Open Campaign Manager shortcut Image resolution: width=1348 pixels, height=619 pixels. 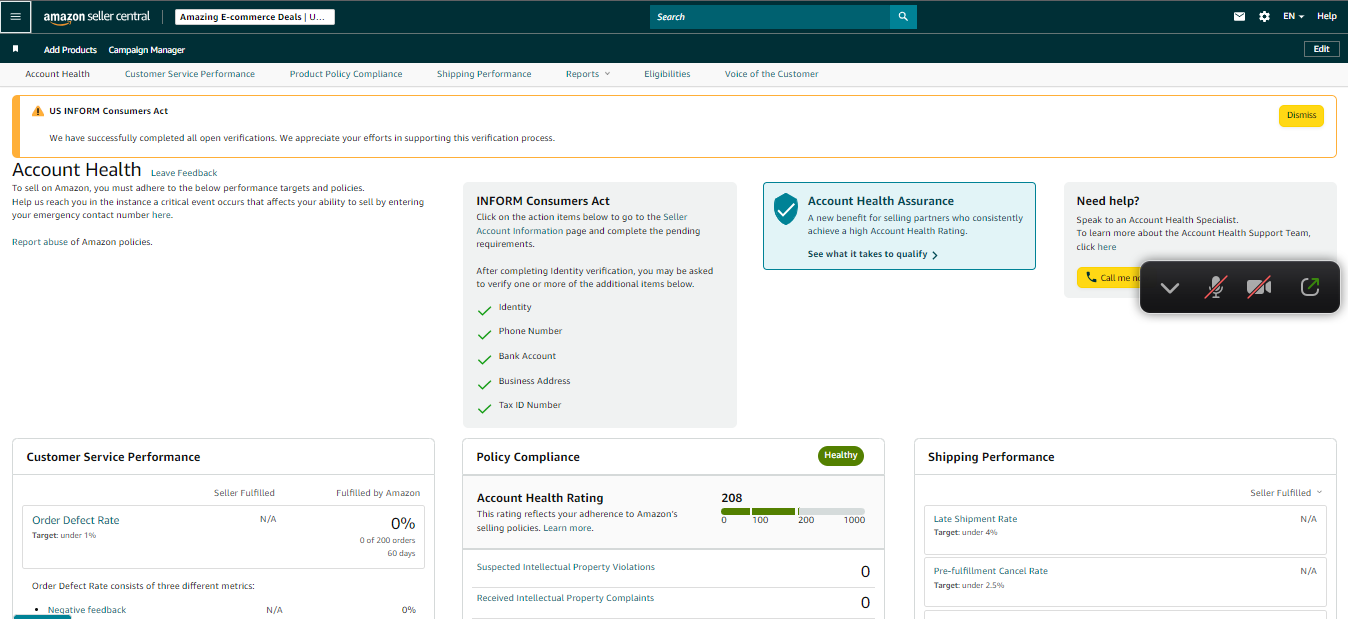tap(146, 50)
